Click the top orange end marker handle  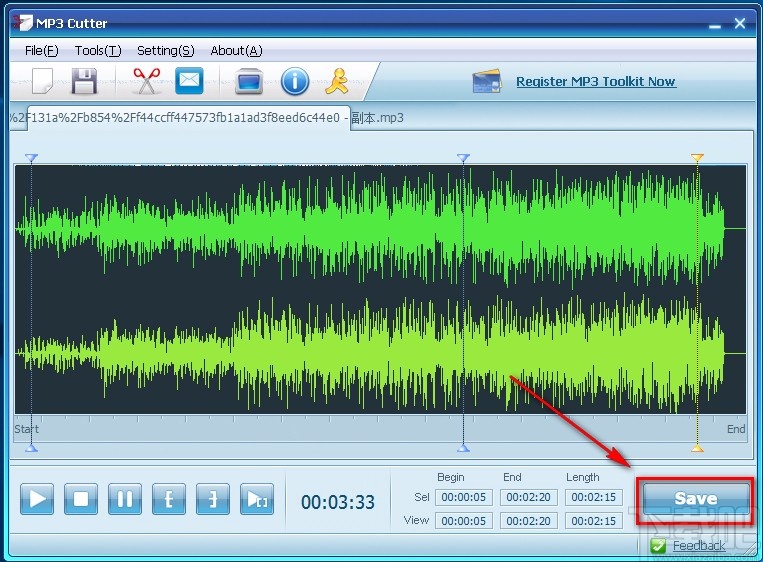697,158
